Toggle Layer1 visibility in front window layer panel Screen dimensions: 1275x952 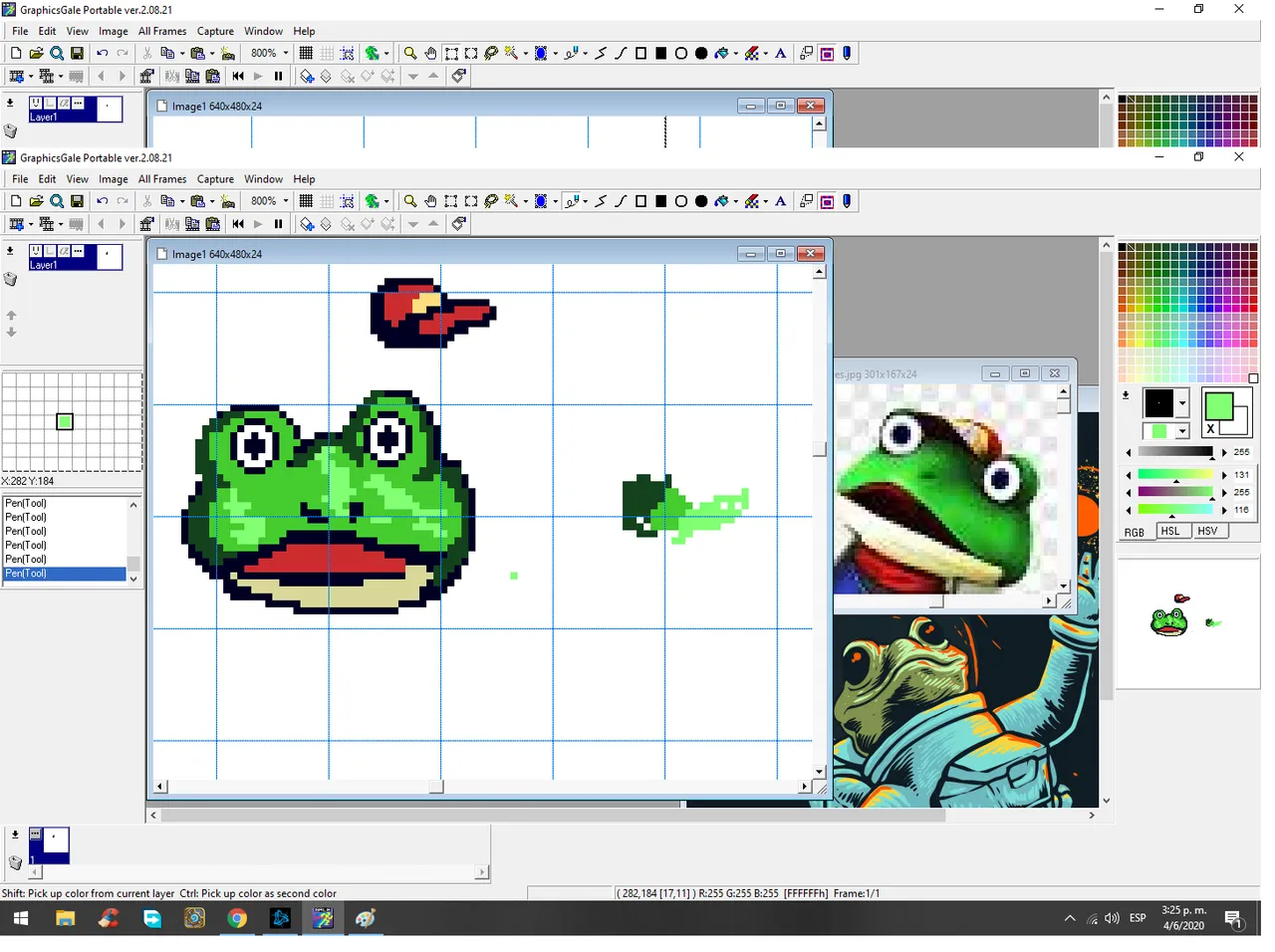click(36, 252)
